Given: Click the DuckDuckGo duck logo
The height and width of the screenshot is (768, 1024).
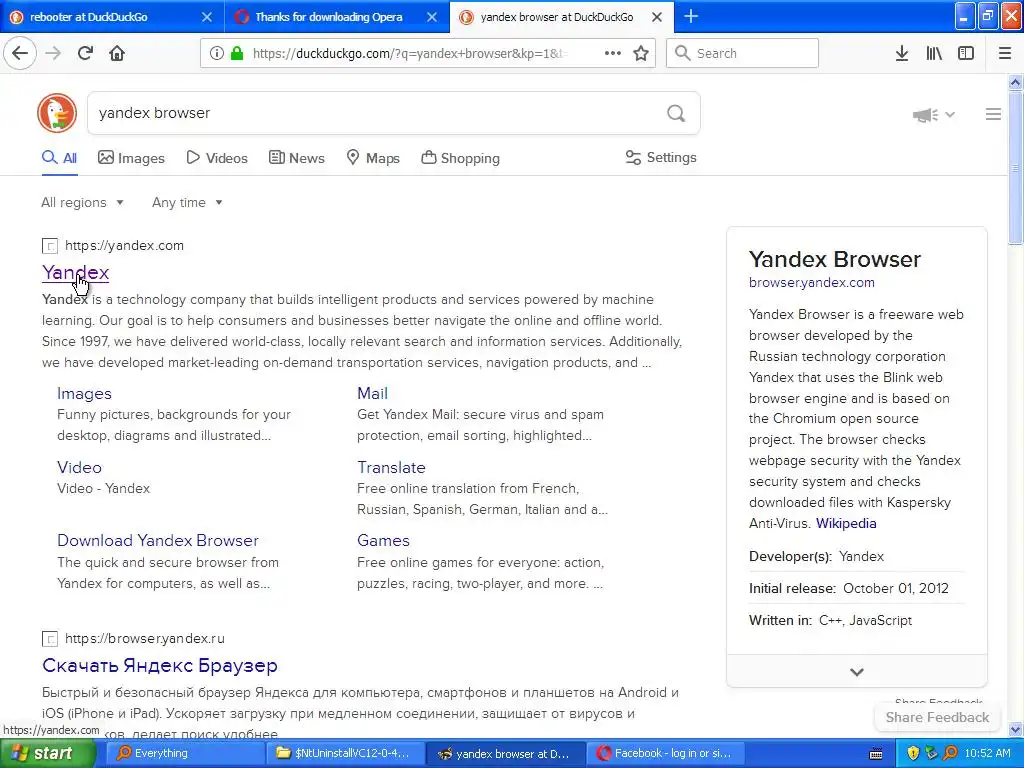Looking at the screenshot, I should coord(57,113).
